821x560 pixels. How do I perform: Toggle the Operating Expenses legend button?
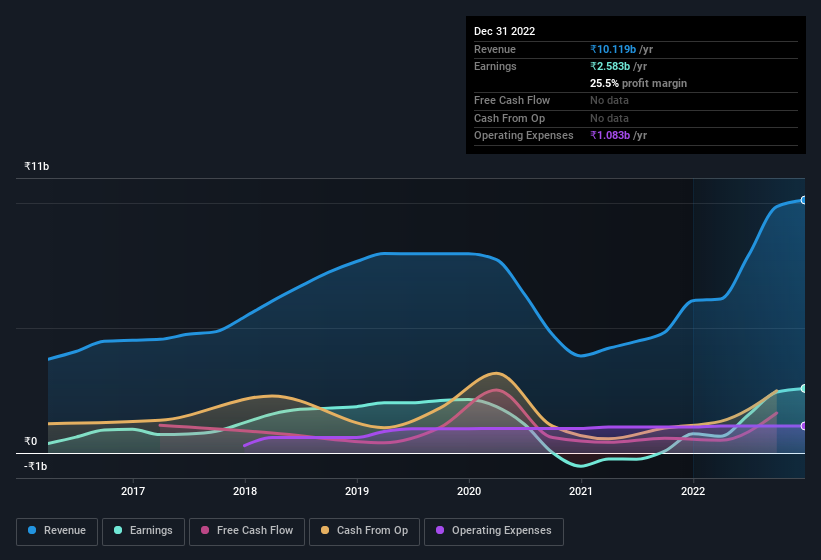(494, 531)
